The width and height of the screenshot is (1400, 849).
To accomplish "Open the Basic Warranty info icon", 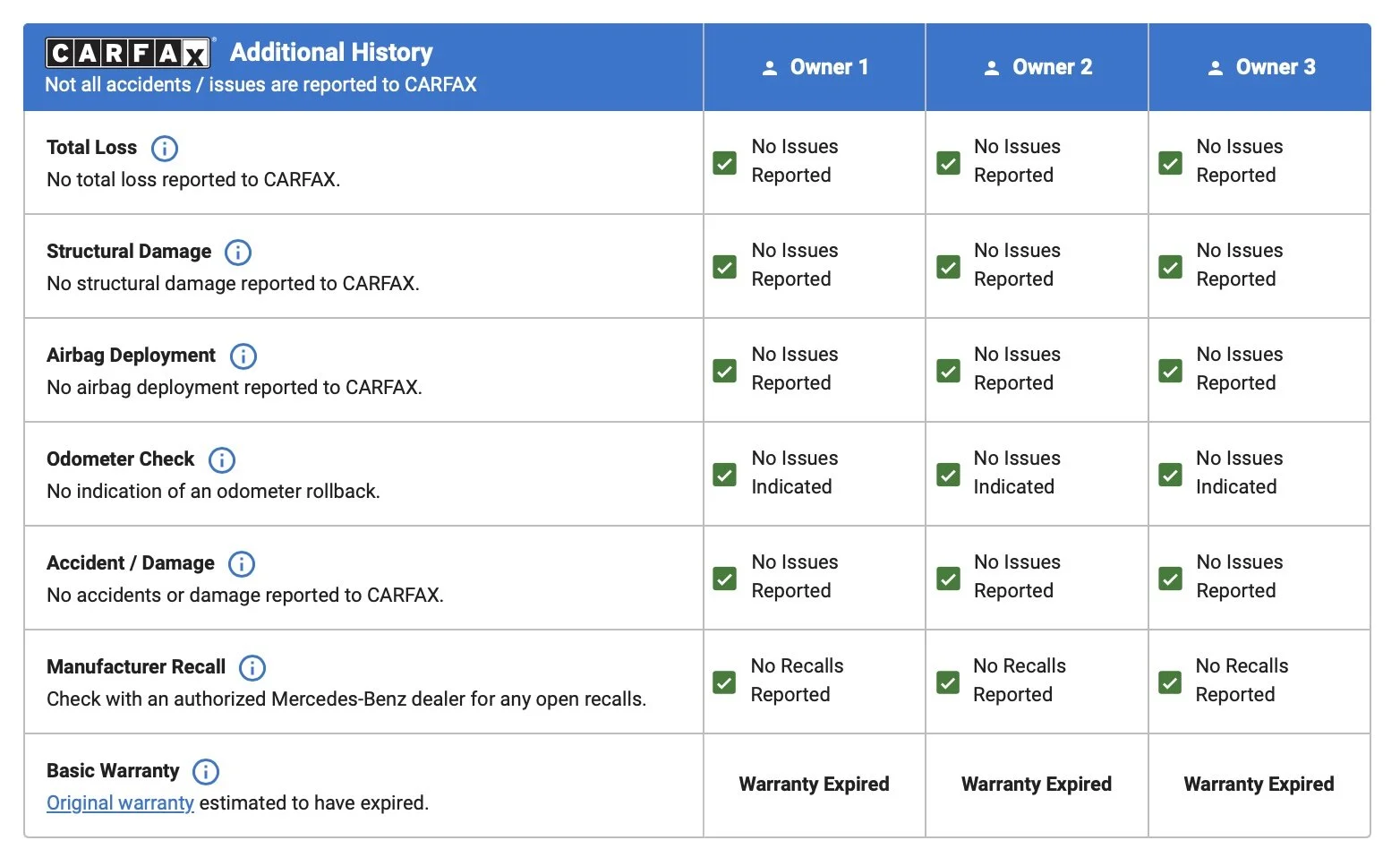I will (206, 771).
